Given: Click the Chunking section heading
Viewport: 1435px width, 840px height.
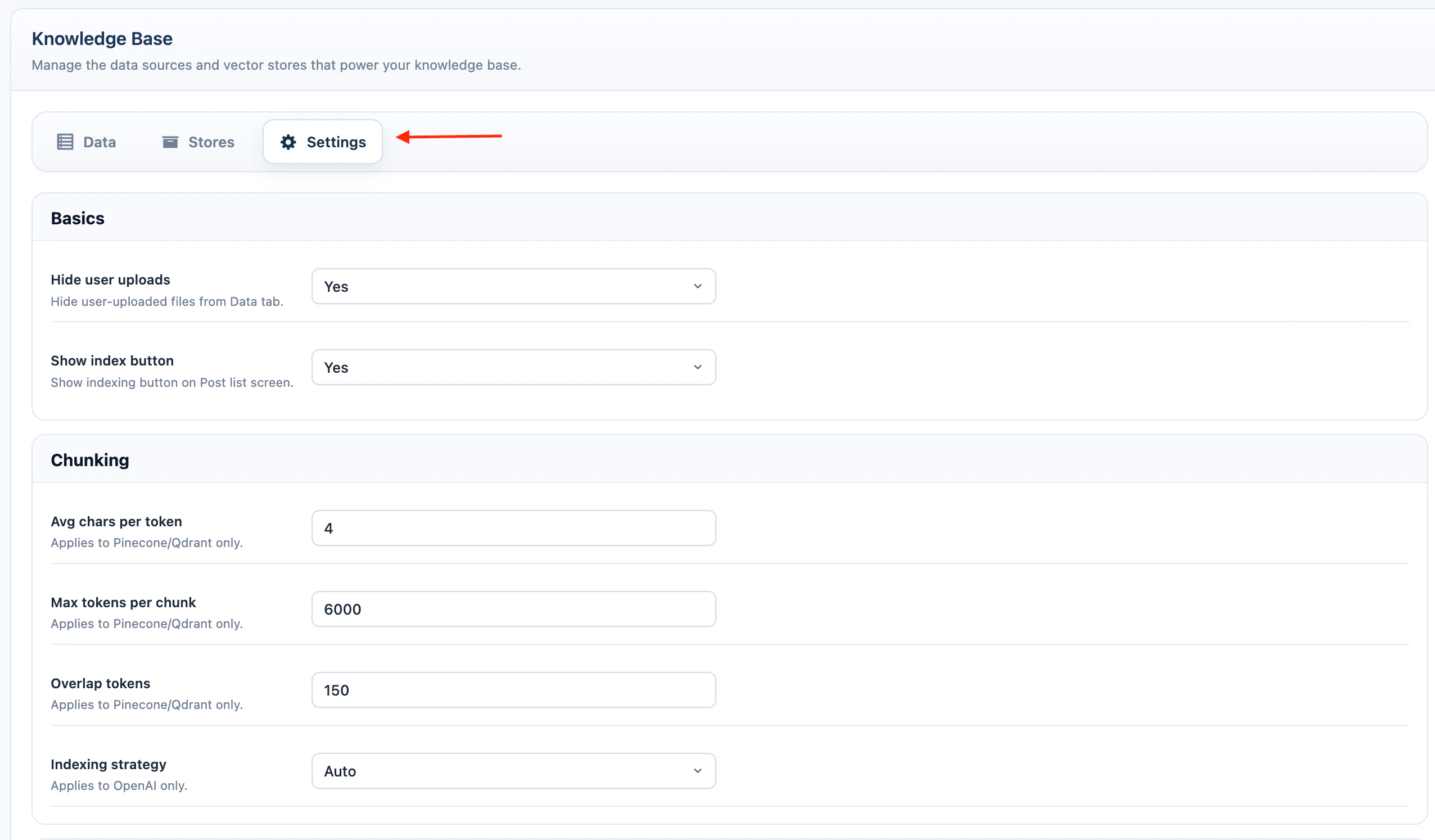Looking at the screenshot, I should pos(90,460).
